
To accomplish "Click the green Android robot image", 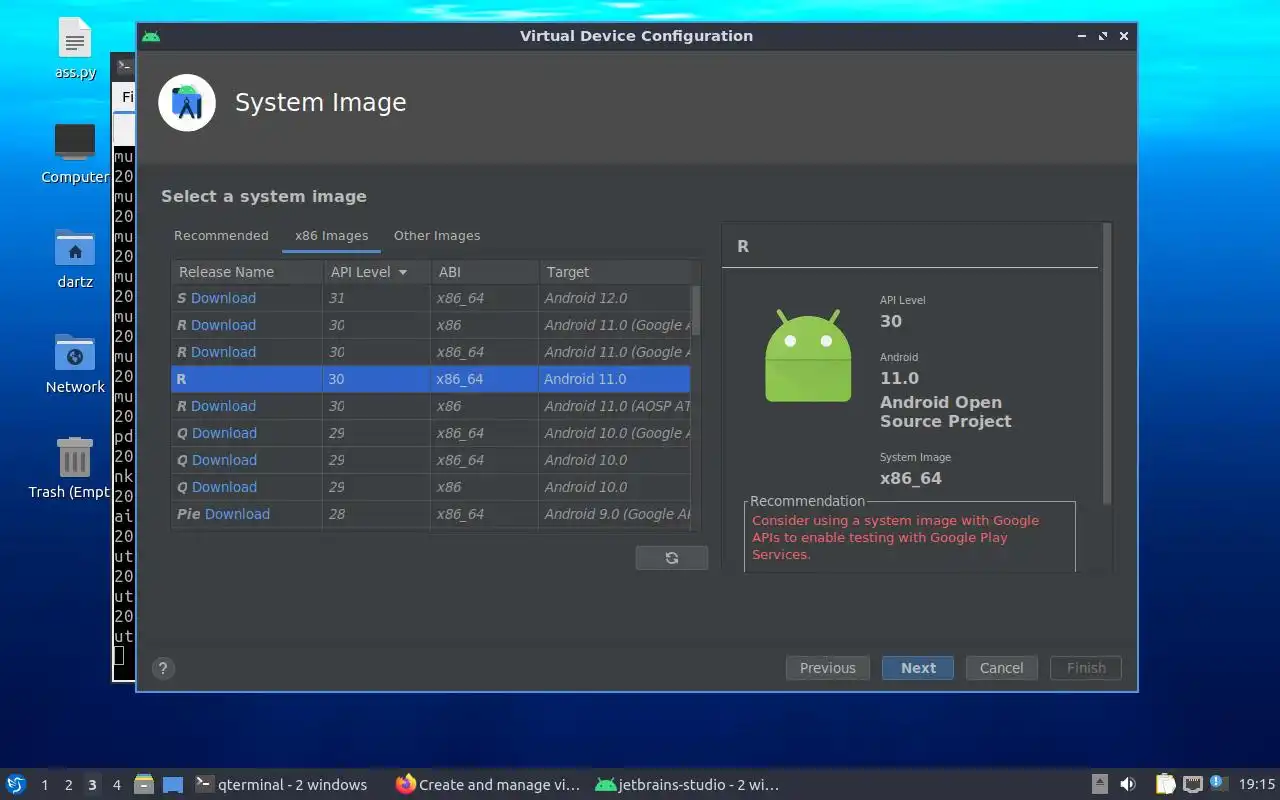I will [808, 356].
